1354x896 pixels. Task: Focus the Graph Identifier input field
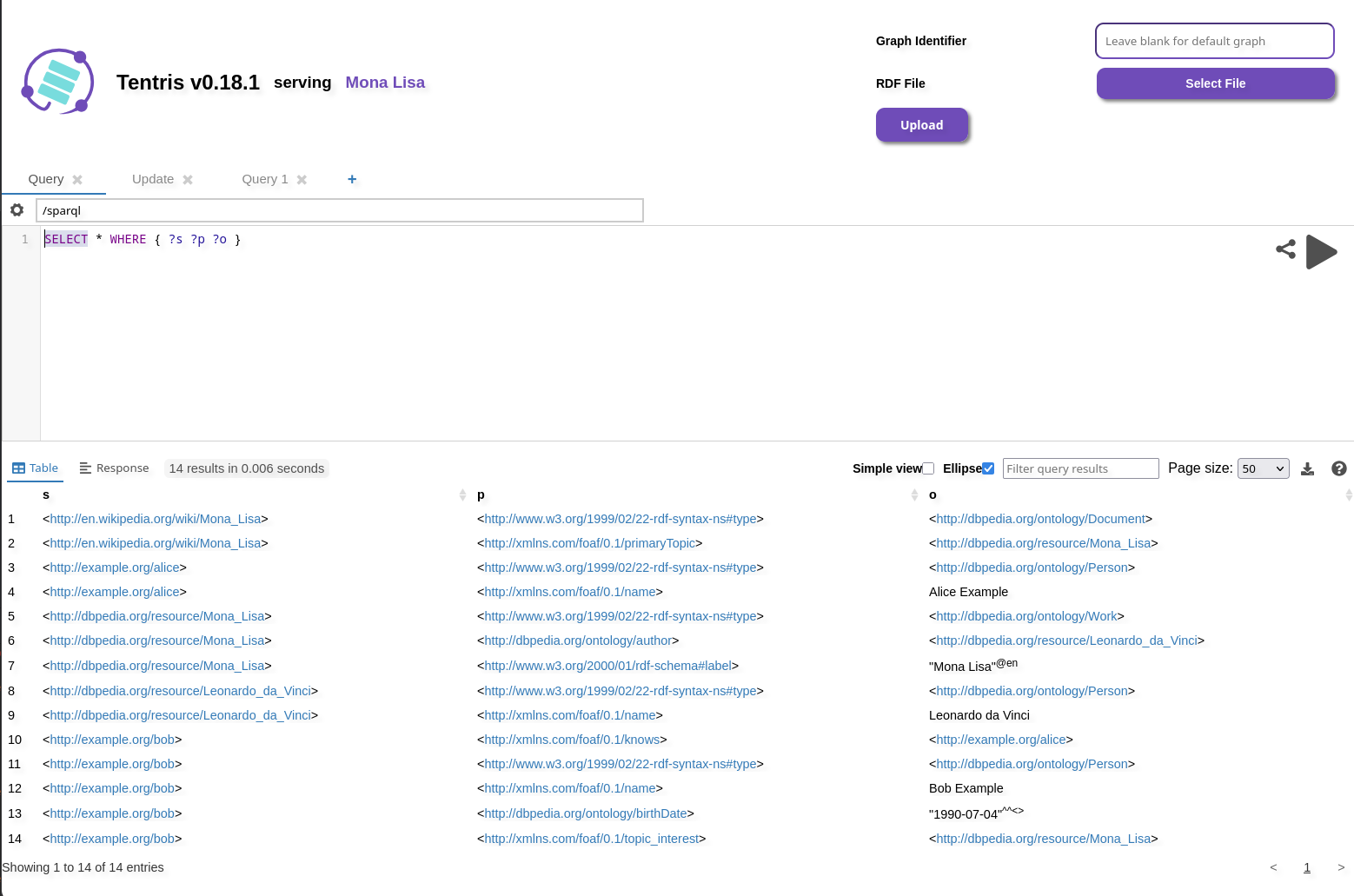click(x=1215, y=41)
